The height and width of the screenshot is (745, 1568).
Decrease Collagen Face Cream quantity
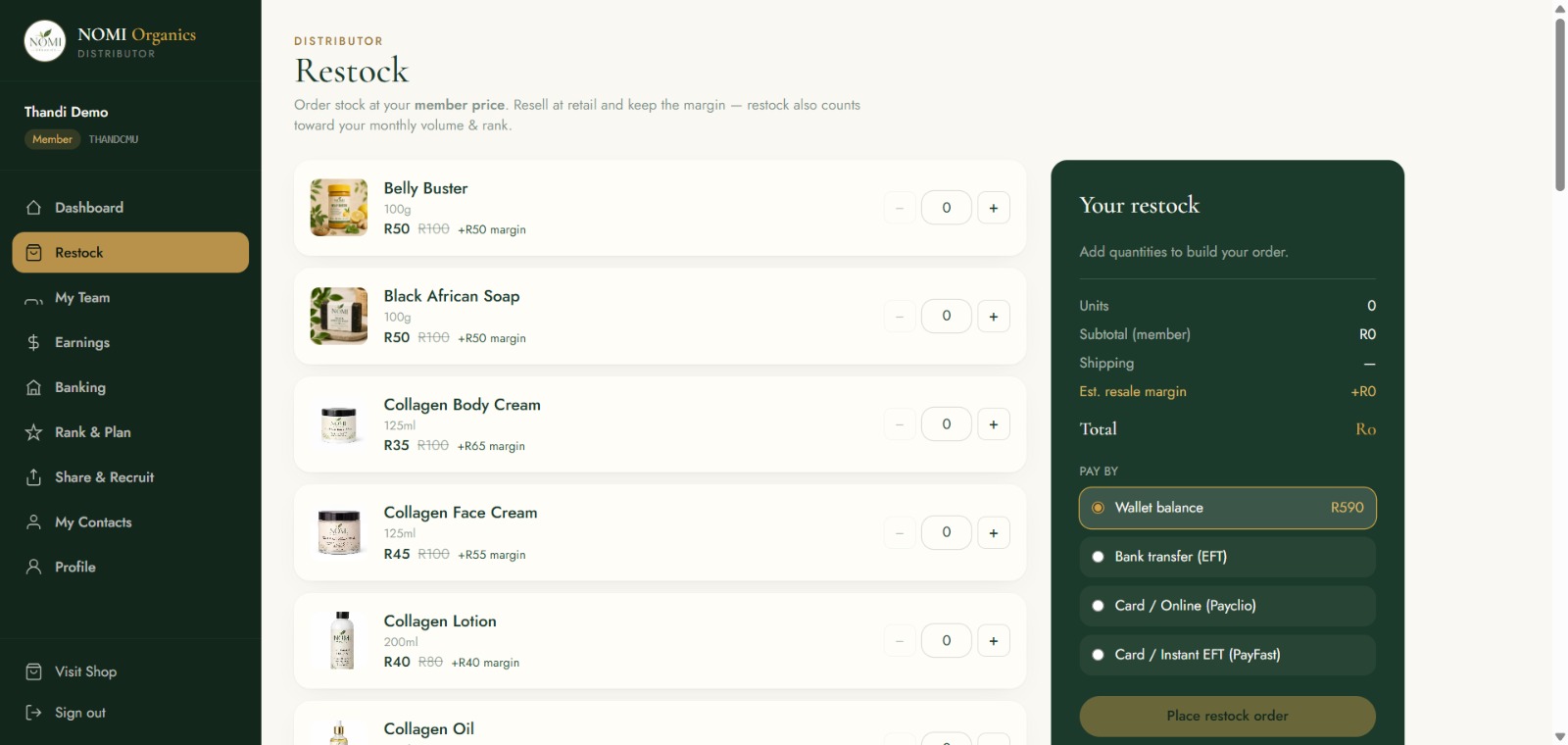point(900,532)
